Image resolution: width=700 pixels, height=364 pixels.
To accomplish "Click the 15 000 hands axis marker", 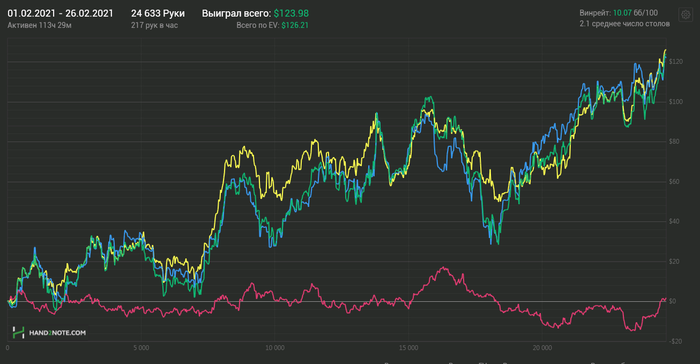I will (x=408, y=347).
